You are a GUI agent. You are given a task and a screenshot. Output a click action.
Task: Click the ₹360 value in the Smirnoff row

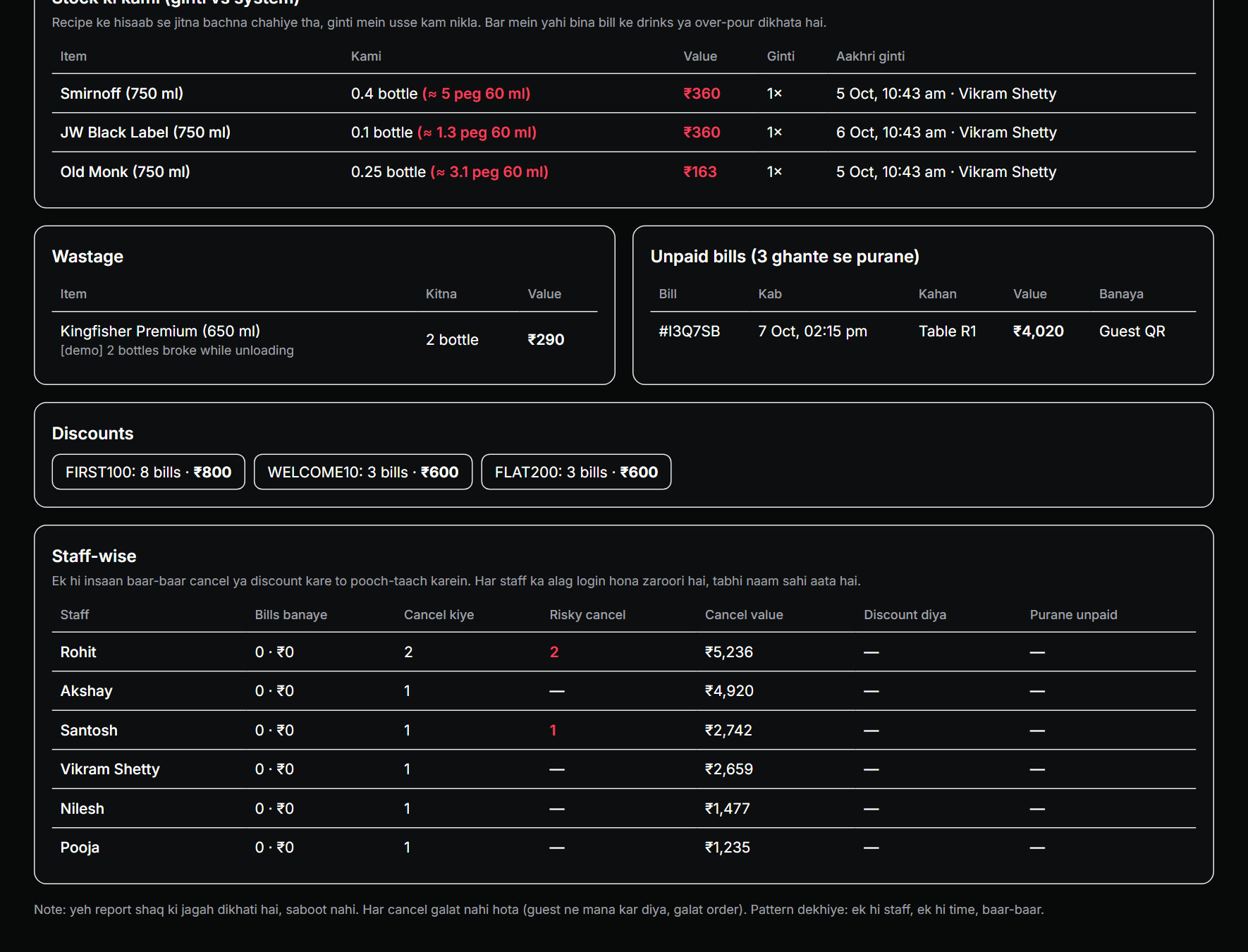coord(702,94)
